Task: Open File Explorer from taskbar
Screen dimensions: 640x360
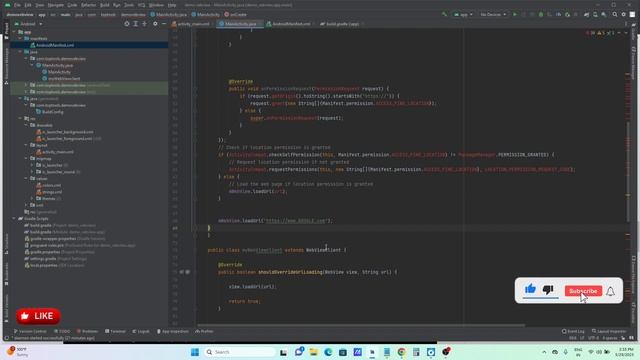Action: coord(313,352)
